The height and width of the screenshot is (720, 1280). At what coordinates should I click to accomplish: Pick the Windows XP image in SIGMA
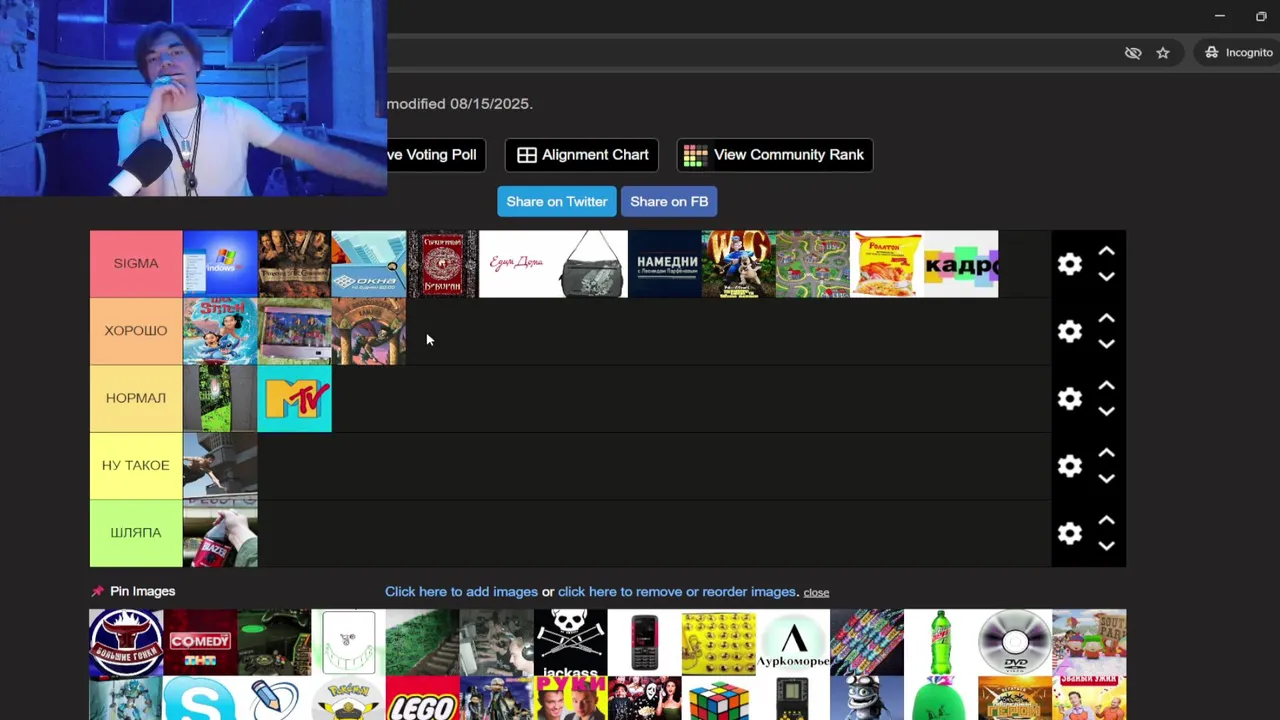click(x=220, y=264)
